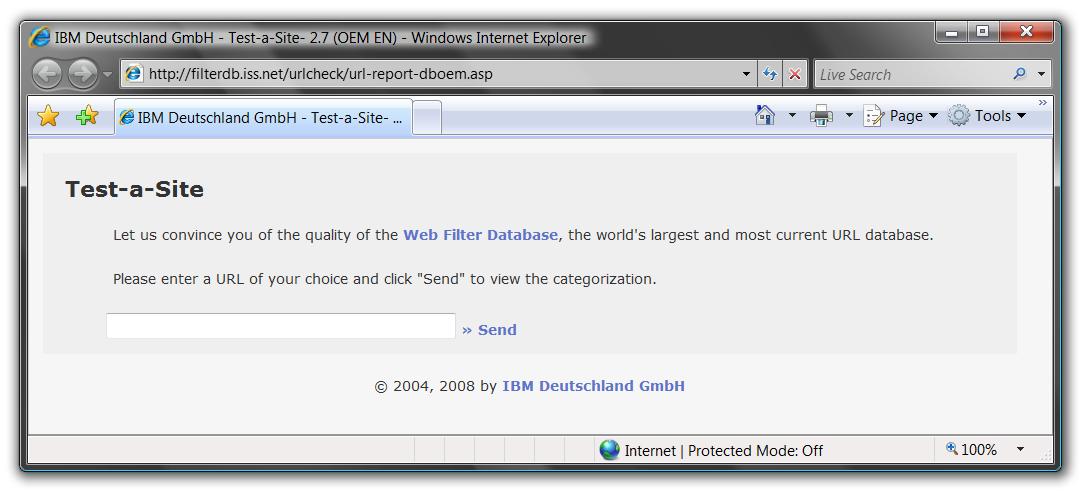Click the Refresh page icon
This screenshot has height=493, width=1081.
(x=770, y=74)
